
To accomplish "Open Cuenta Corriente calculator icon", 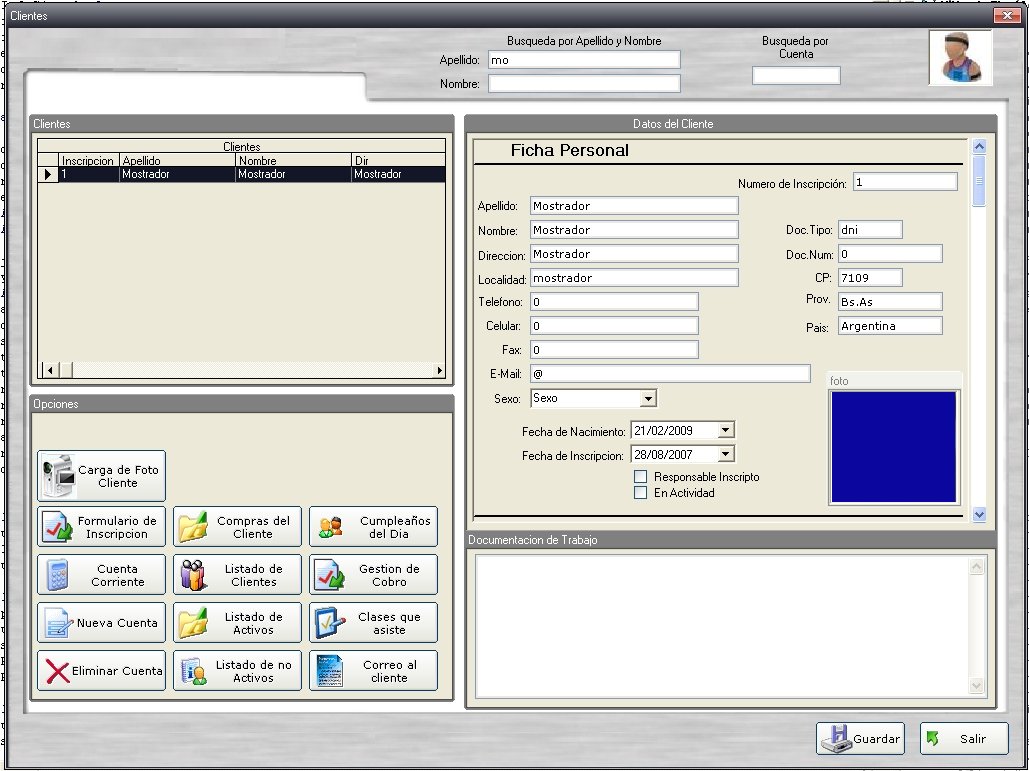I will pyautogui.click(x=56, y=574).
